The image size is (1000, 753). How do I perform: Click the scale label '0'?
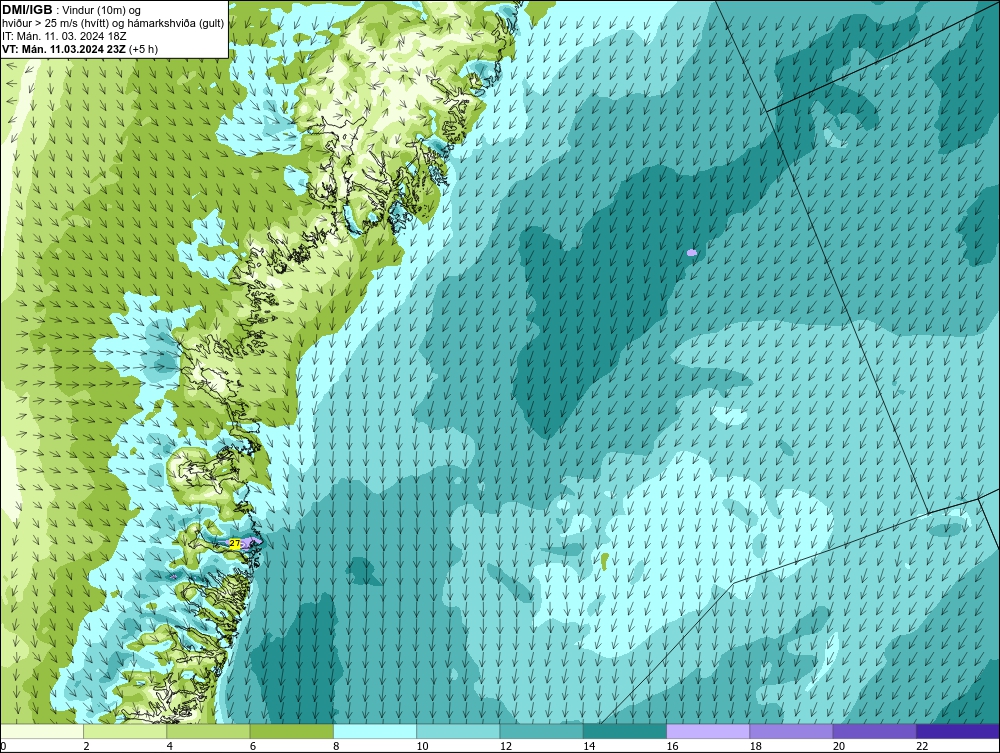point(3,746)
